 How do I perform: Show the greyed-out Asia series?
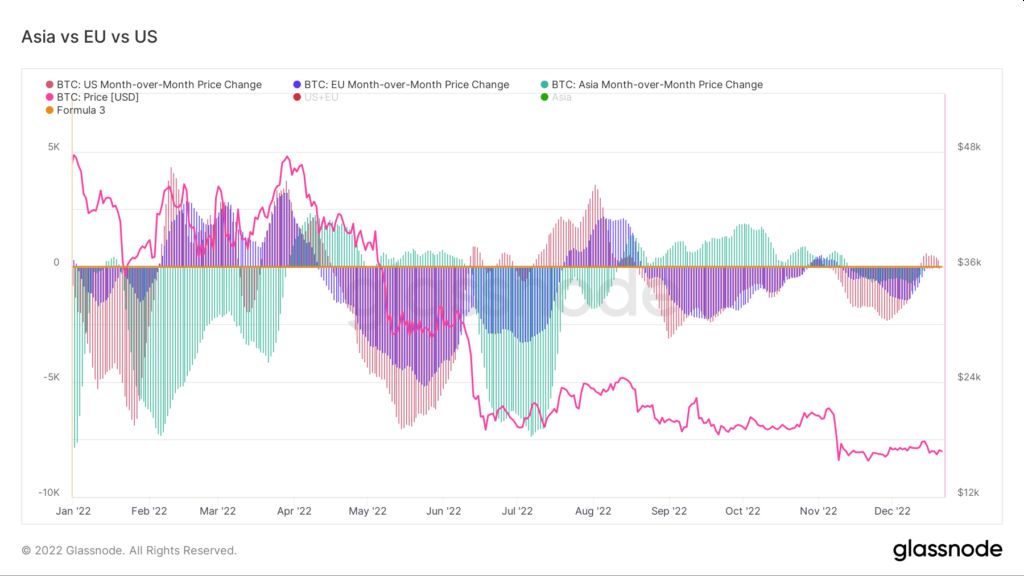point(562,97)
